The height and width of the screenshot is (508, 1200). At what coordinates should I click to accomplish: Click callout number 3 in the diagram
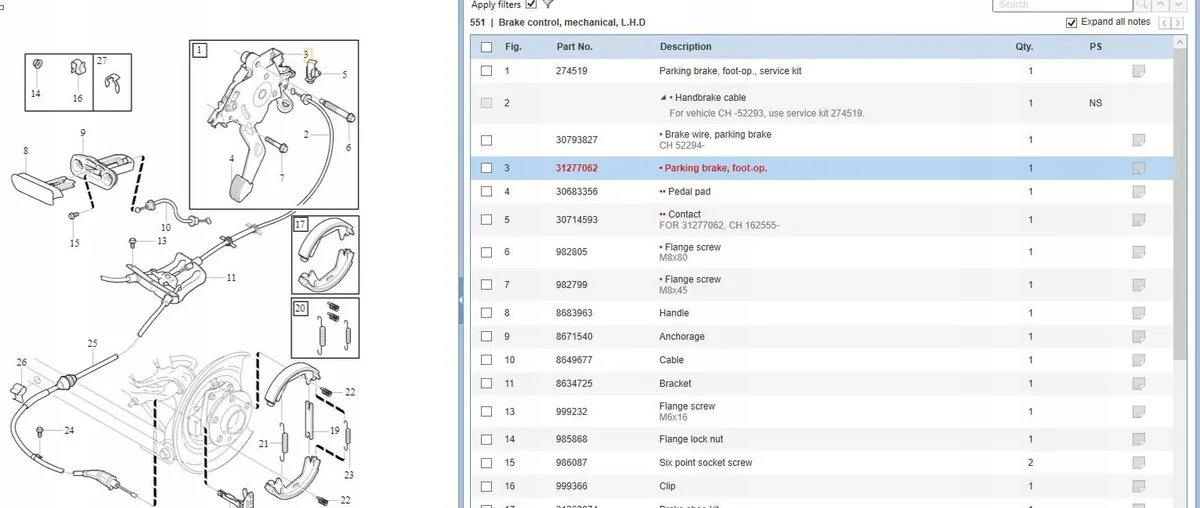[x=307, y=53]
